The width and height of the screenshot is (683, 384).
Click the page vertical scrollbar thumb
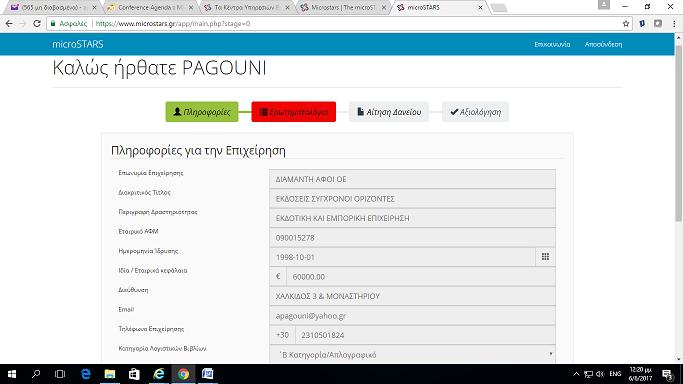[679, 133]
